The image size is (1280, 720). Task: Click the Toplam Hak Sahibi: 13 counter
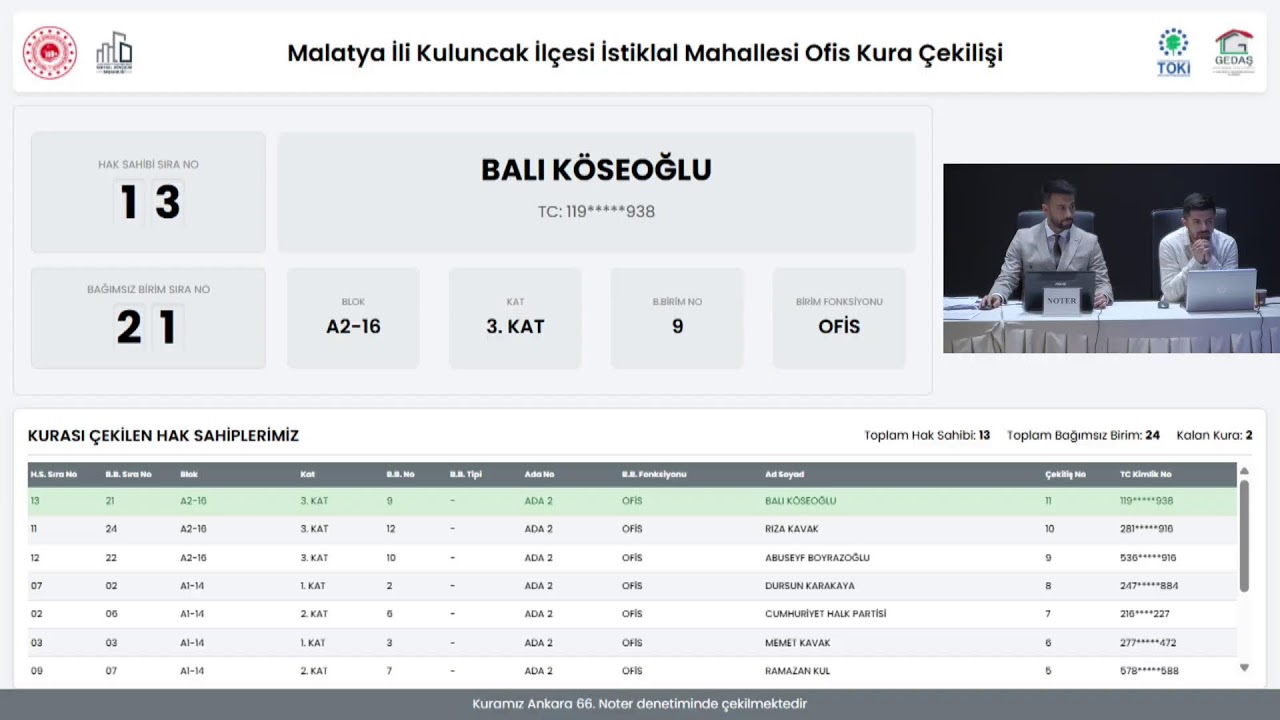tap(927, 435)
